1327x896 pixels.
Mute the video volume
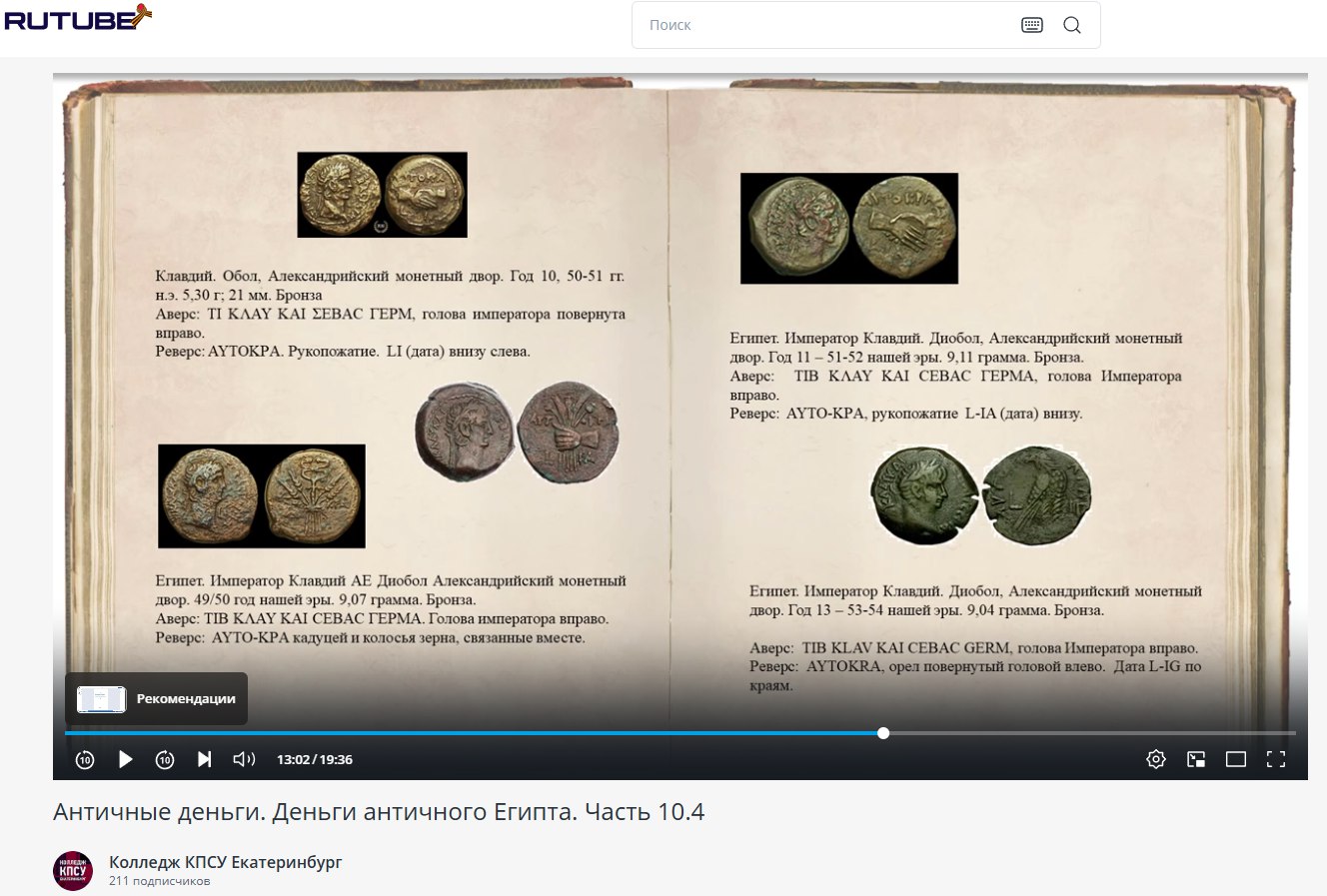pos(244,759)
